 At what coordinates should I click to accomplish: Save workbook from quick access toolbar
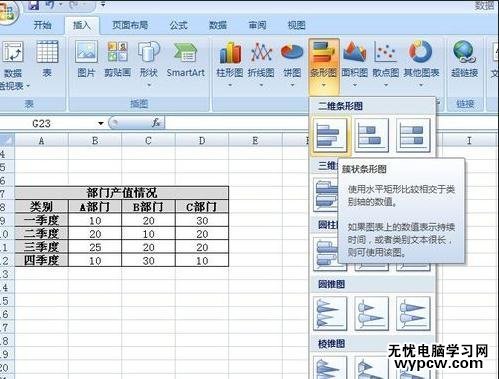(33, 5)
